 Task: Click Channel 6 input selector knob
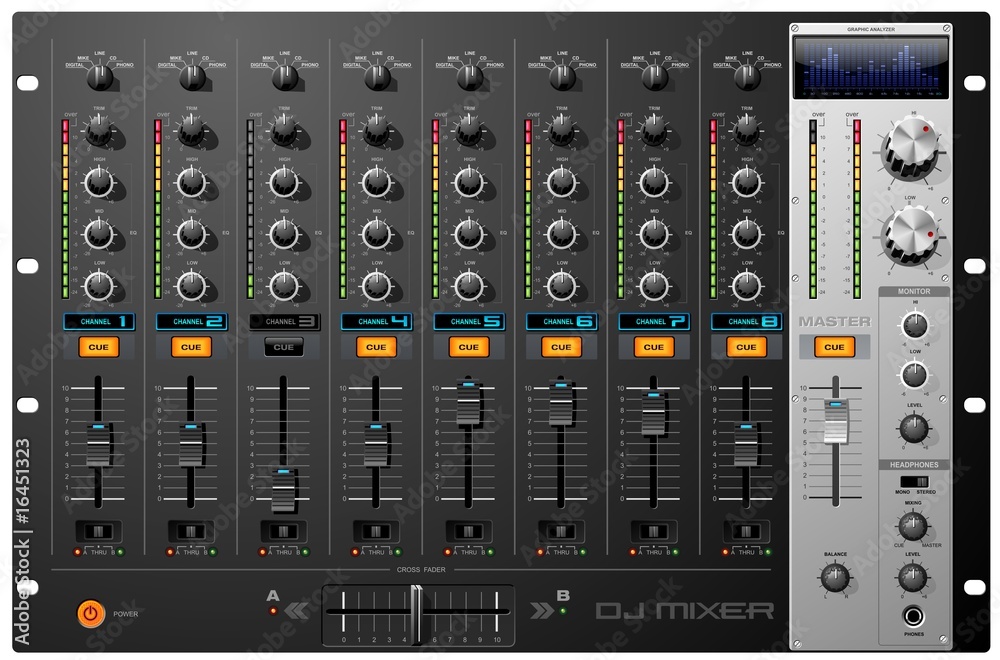[x=562, y=77]
